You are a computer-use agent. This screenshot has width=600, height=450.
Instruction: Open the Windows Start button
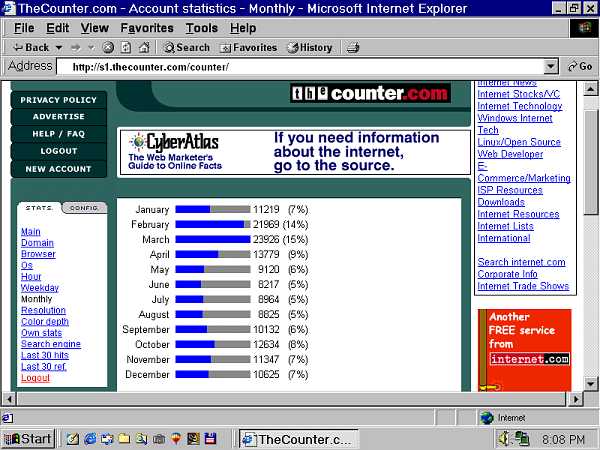[28, 439]
